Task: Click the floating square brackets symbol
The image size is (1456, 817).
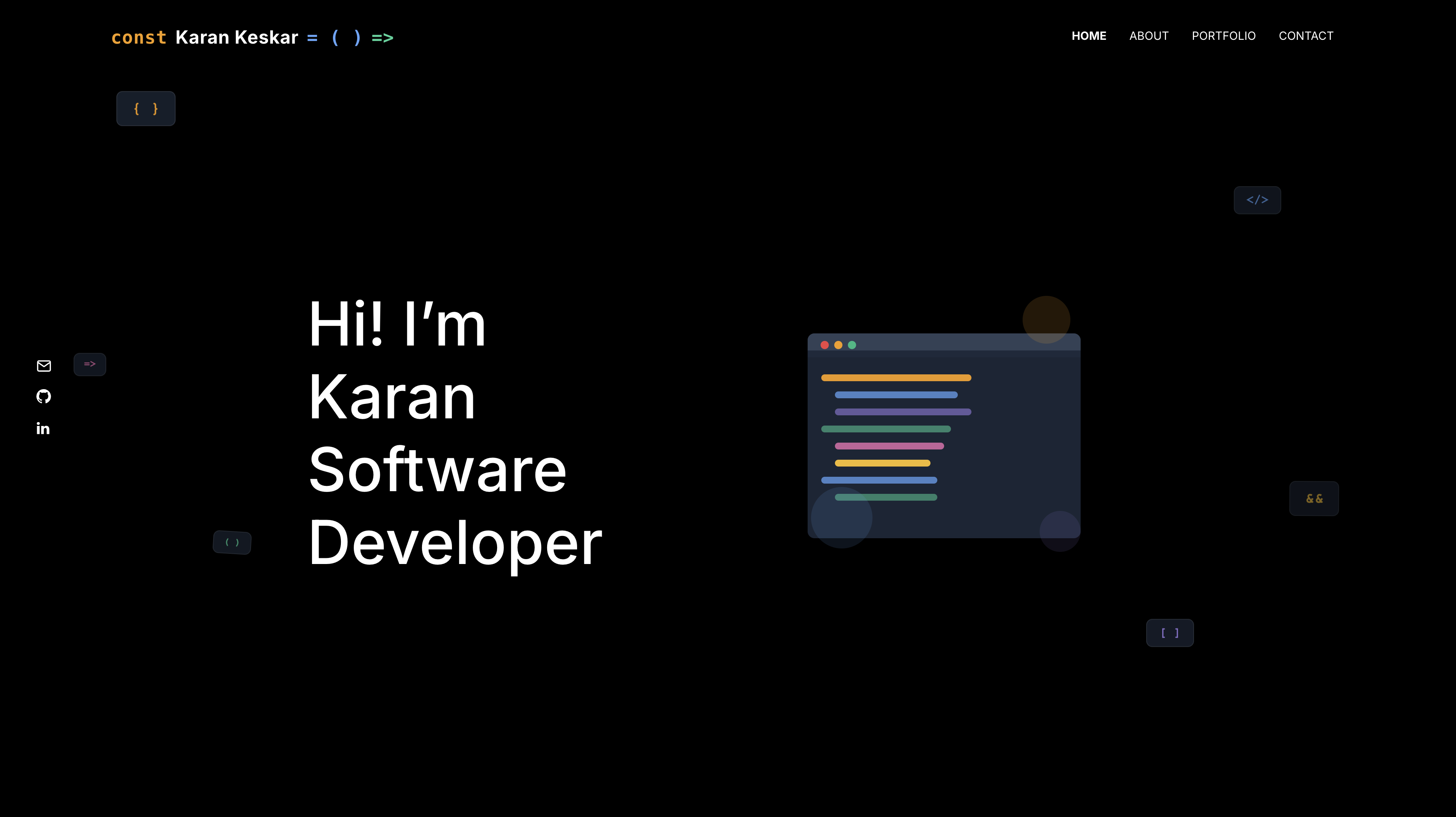Action: pyautogui.click(x=1169, y=633)
